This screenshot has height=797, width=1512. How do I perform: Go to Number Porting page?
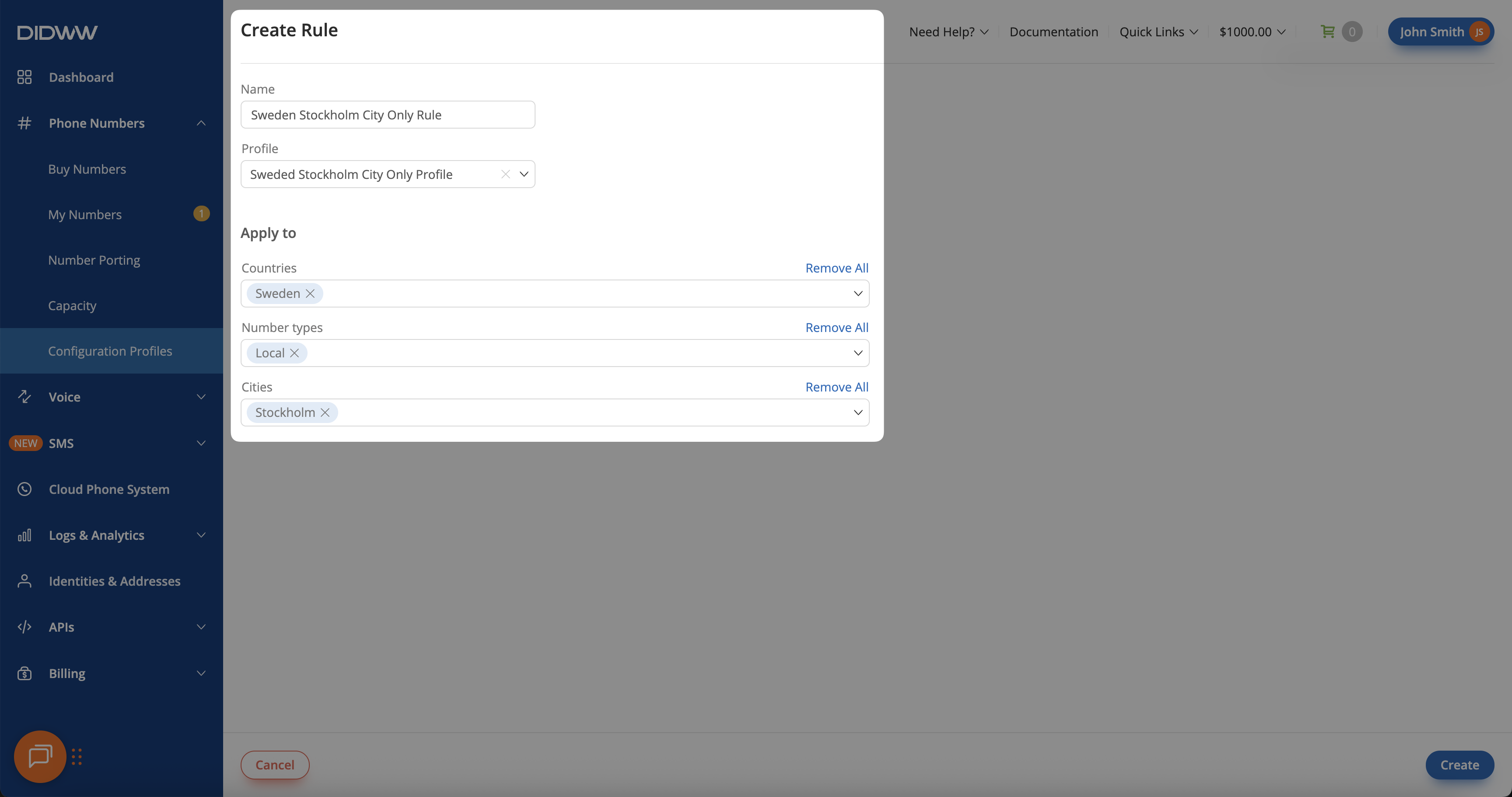click(x=94, y=260)
